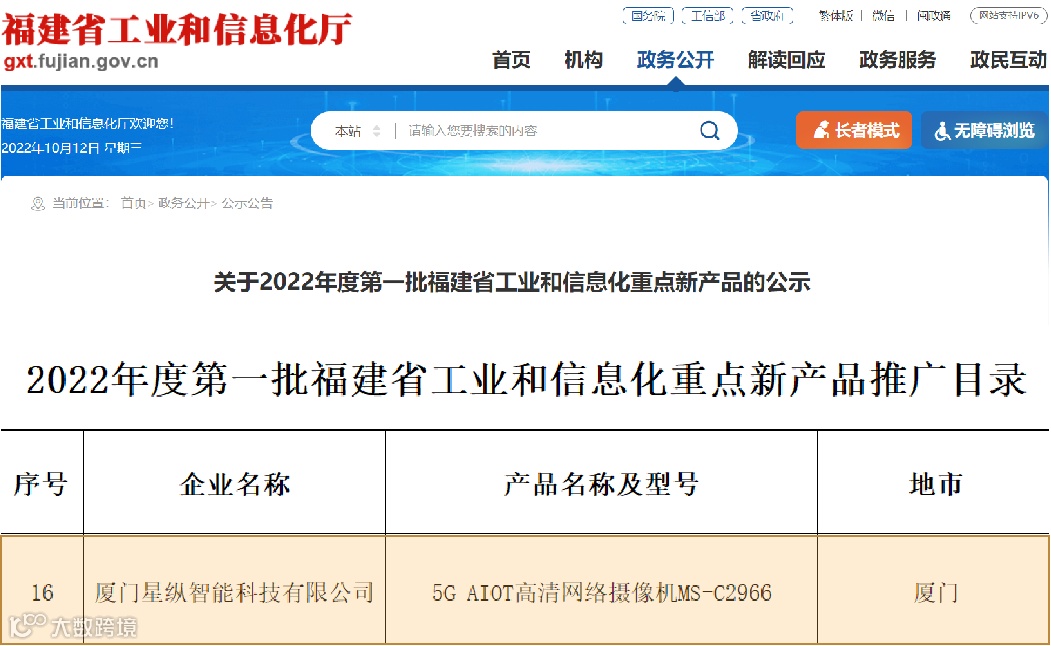This screenshot has height=646, width=1051.
Task: Open the 微信 link
Action: 883,15
